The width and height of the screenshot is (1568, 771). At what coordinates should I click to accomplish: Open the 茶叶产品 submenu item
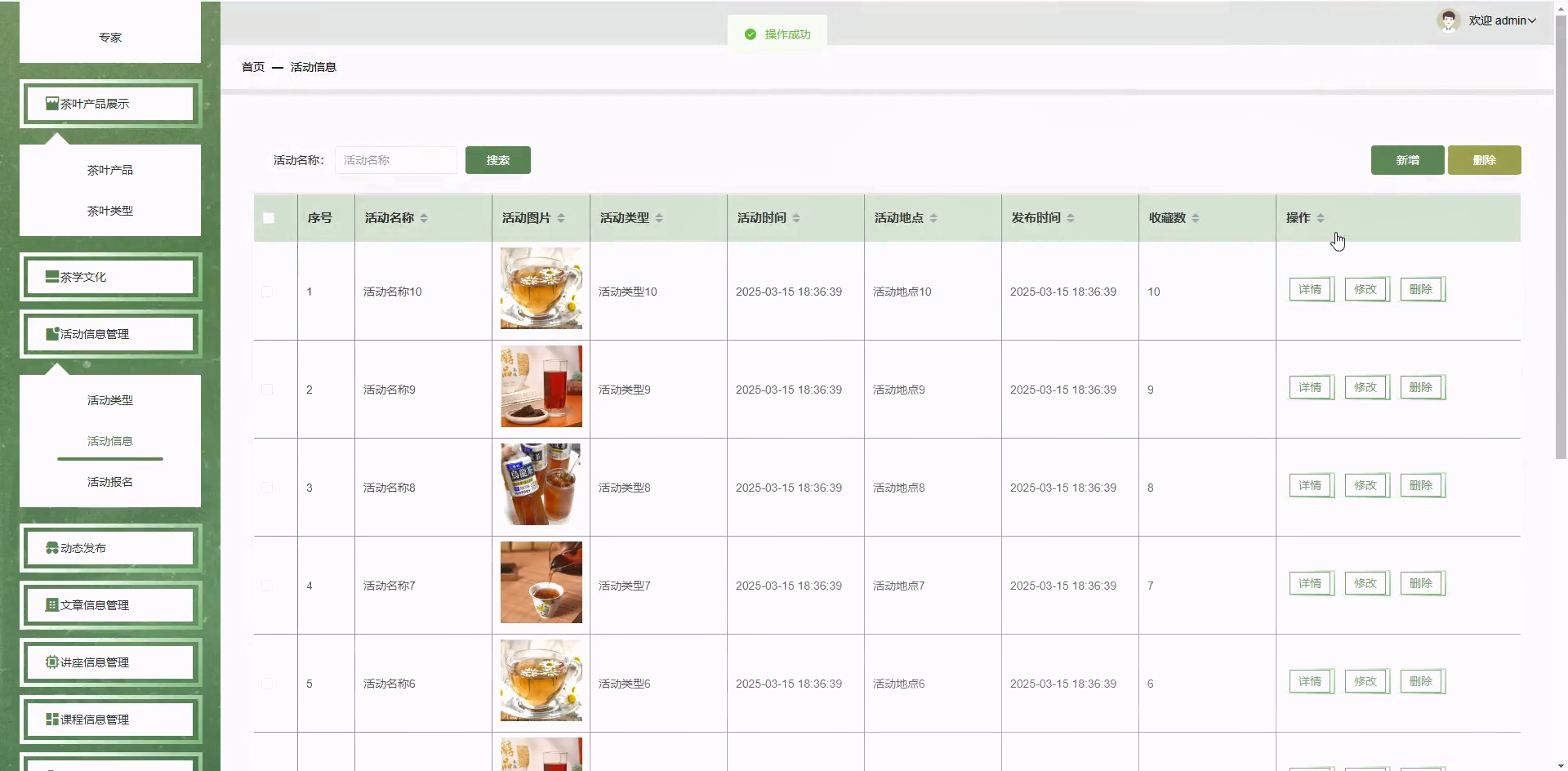click(110, 170)
